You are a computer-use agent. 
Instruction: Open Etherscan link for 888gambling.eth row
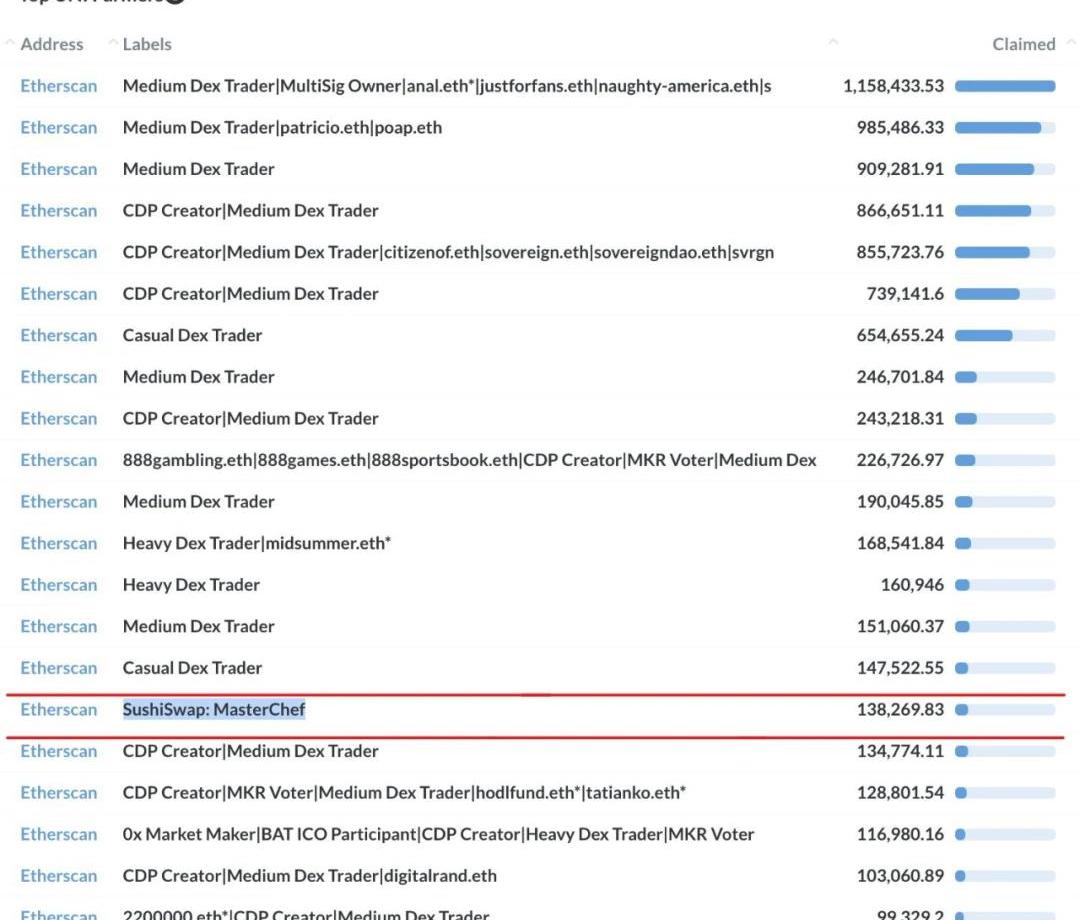(x=59, y=460)
